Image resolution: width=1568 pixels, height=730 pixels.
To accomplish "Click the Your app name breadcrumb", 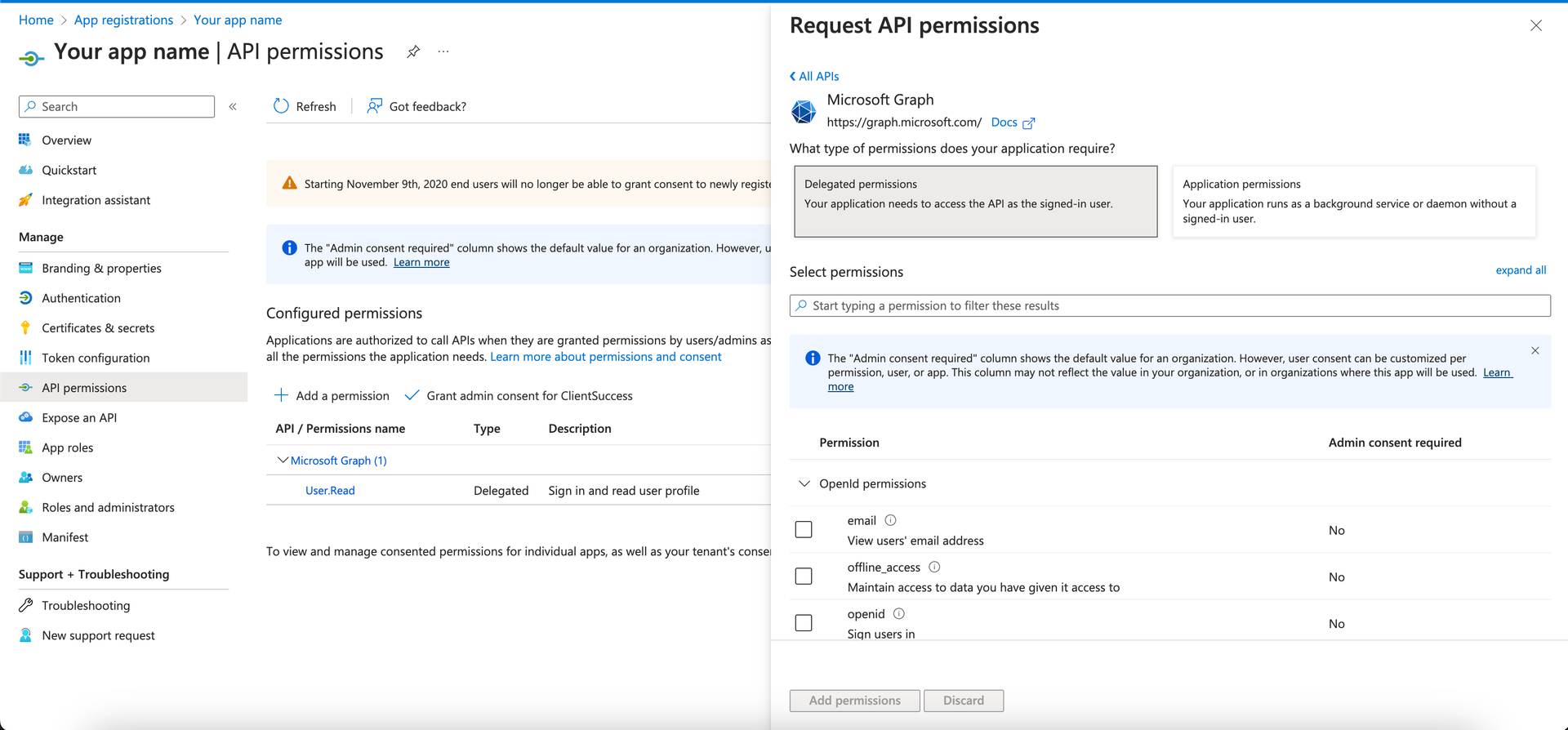I will pos(238,20).
